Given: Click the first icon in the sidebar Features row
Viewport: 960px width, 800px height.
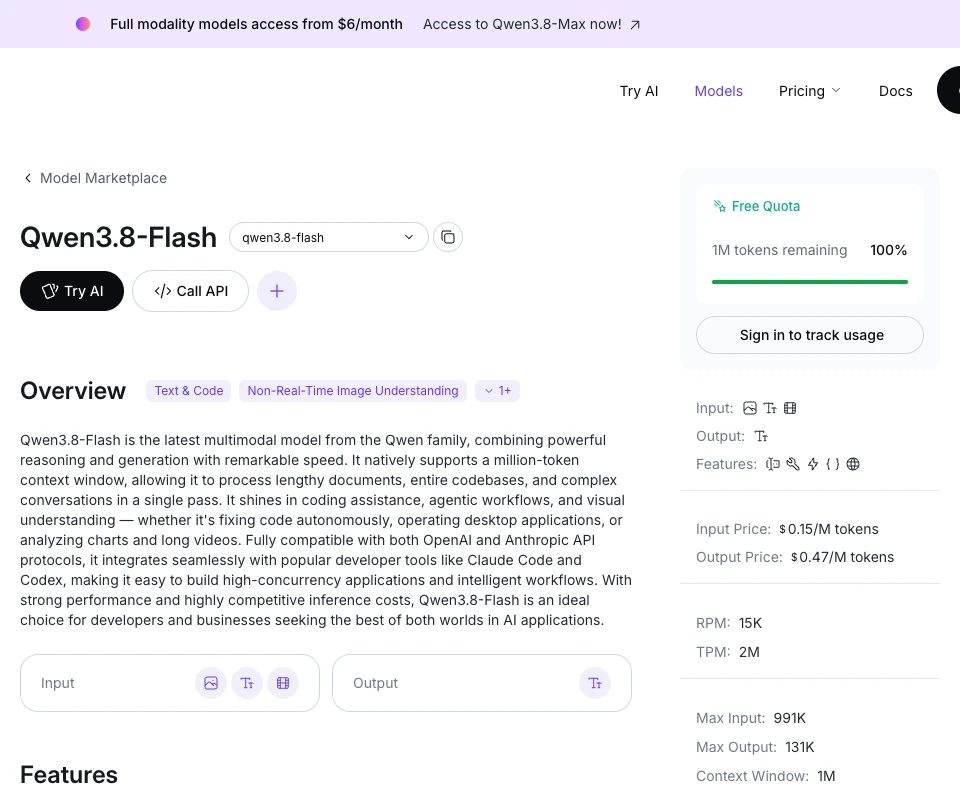Looking at the screenshot, I should [x=773, y=464].
